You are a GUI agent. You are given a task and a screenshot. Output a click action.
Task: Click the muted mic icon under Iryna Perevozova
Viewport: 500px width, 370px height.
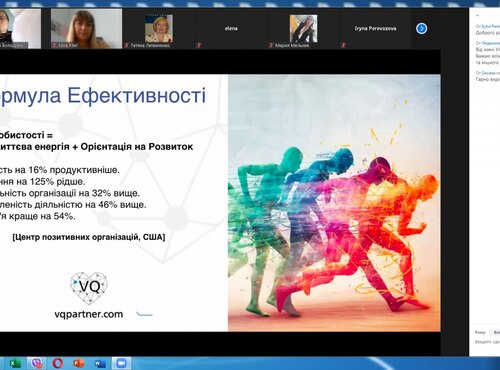coord(344,45)
